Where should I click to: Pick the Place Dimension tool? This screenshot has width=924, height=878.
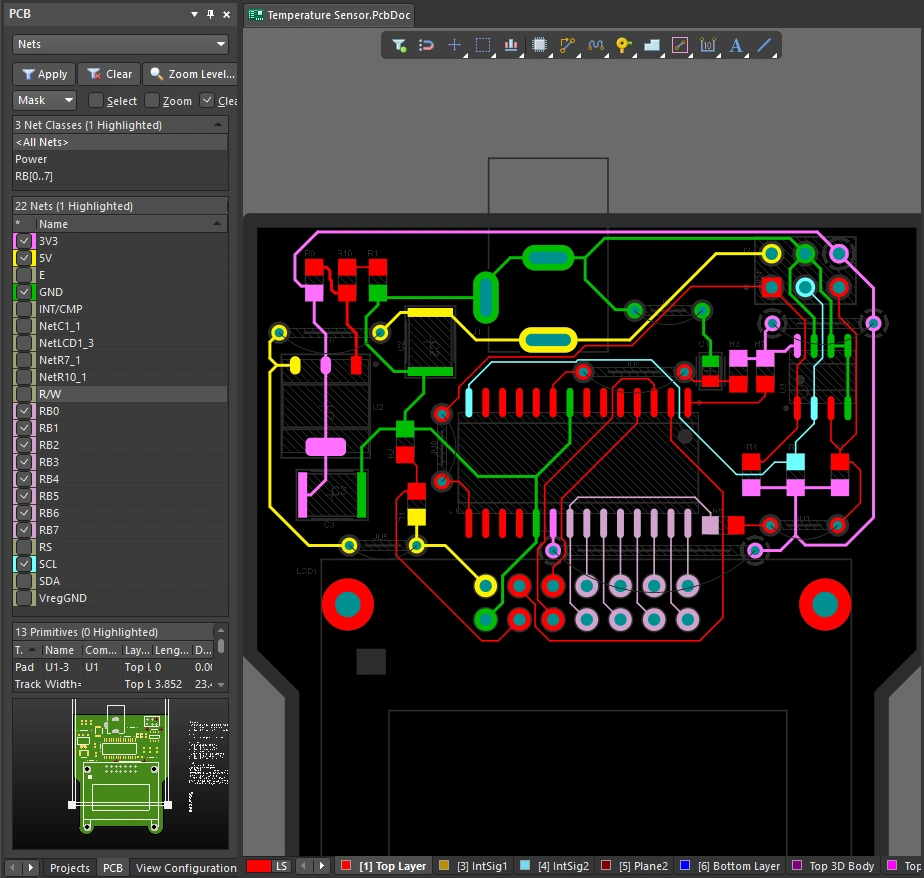coord(708,45)
